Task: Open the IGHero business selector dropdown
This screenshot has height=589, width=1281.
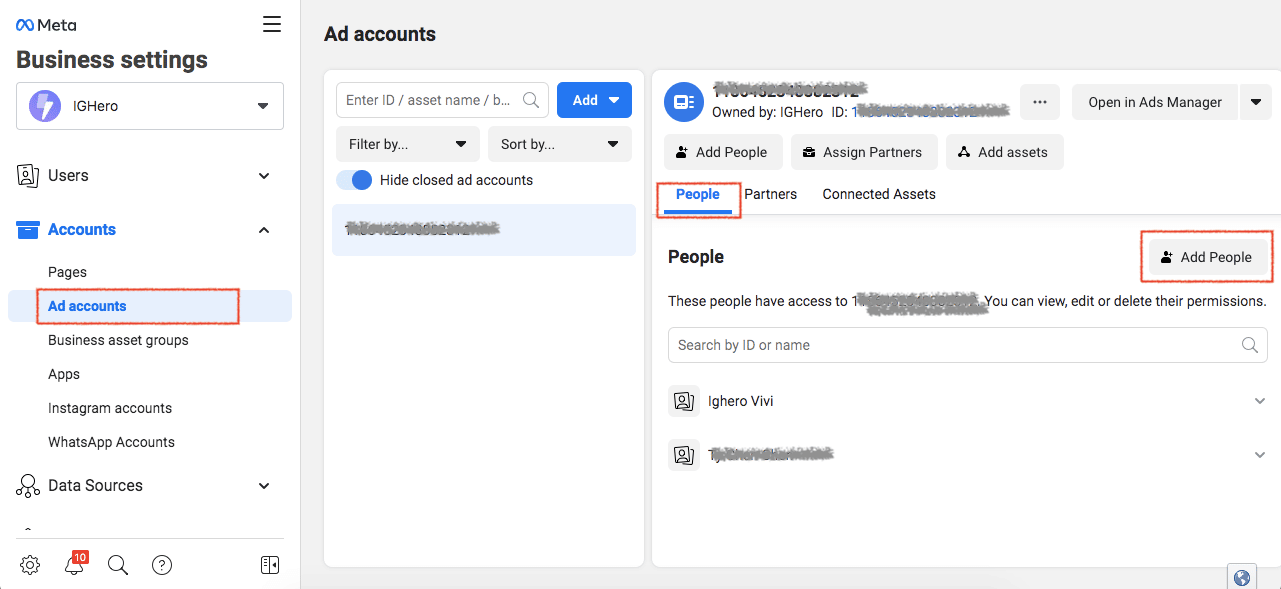Action: point(150,106)
